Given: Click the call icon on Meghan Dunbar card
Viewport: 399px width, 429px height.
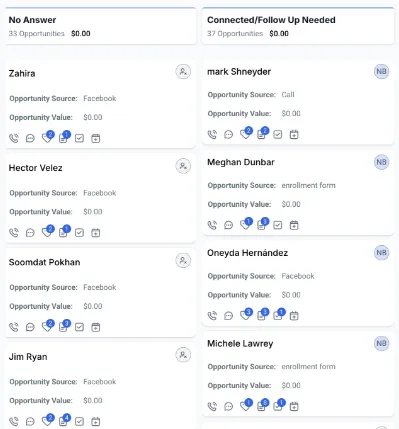Looking at the screenshot, I should click(x=212, y=225).
